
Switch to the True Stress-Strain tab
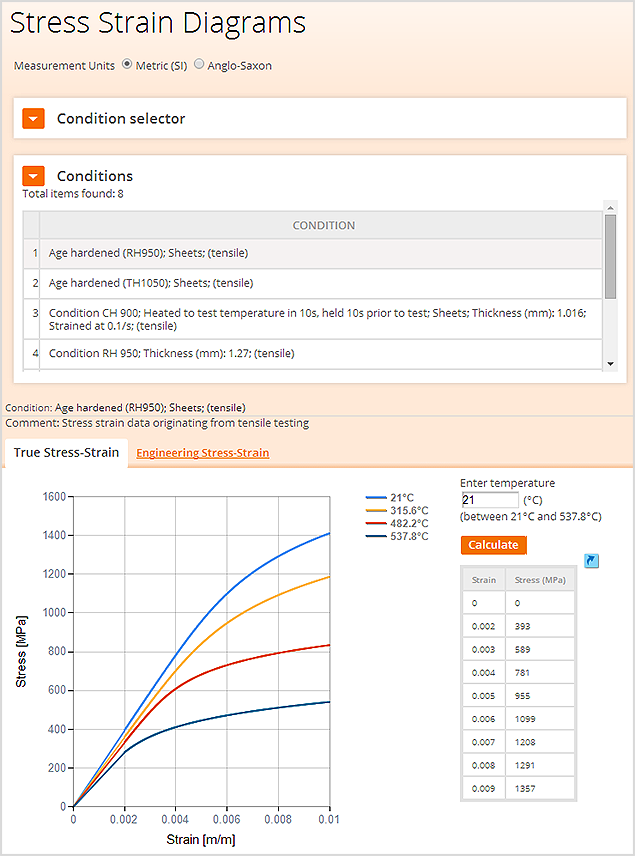click(x=66, y=453)
